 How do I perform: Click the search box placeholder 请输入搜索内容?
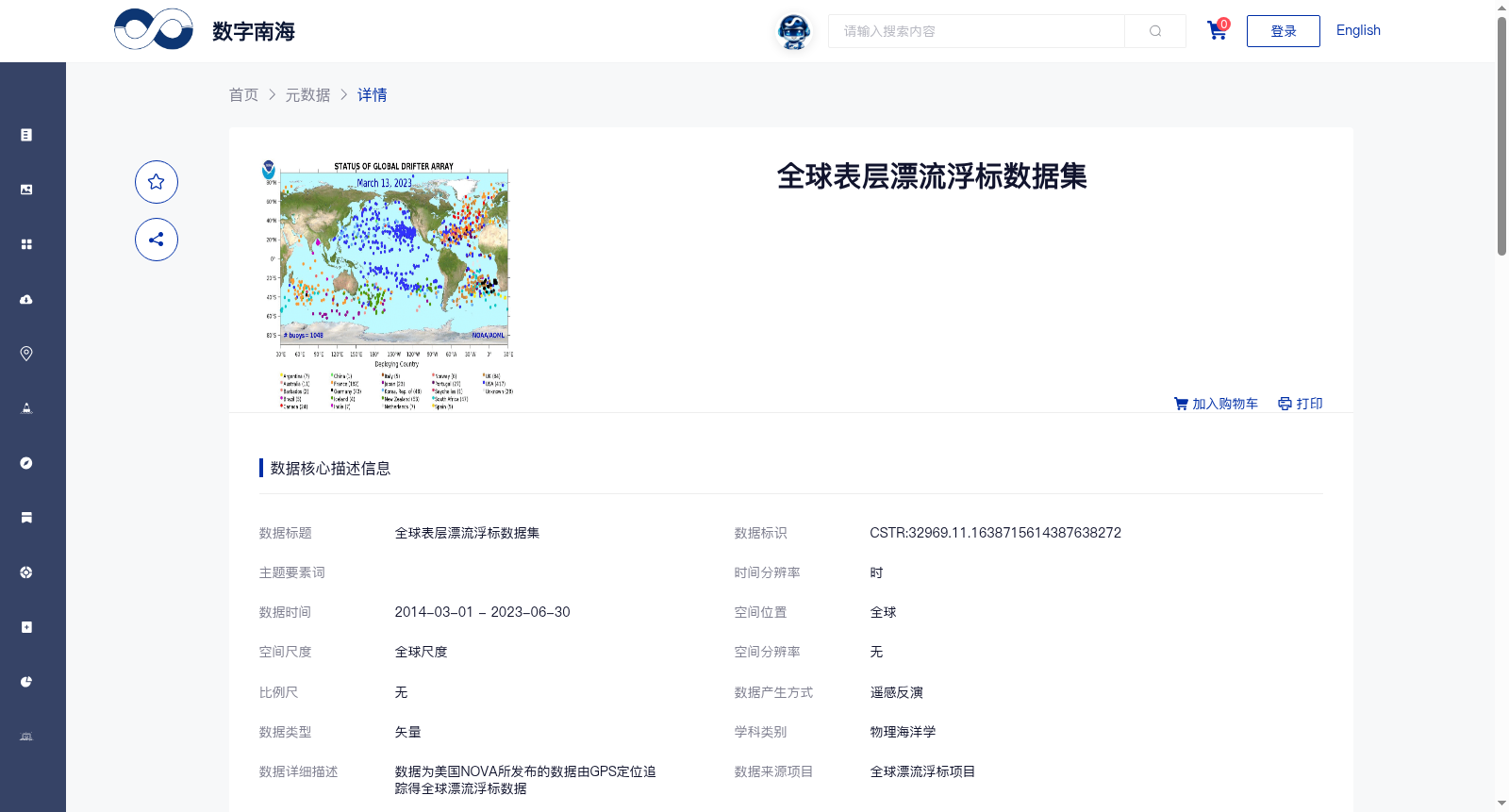(x=976, y=31)
